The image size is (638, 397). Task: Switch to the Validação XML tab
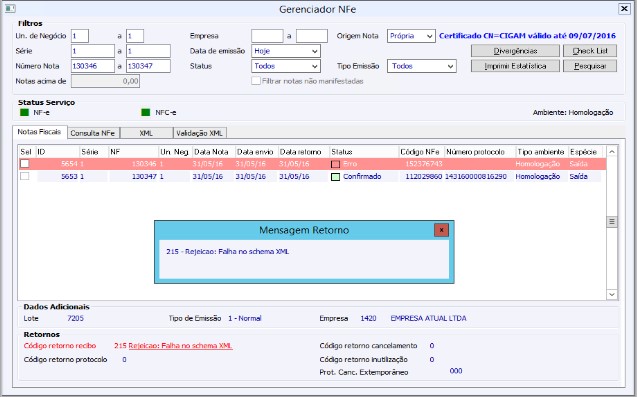(199, 133)
